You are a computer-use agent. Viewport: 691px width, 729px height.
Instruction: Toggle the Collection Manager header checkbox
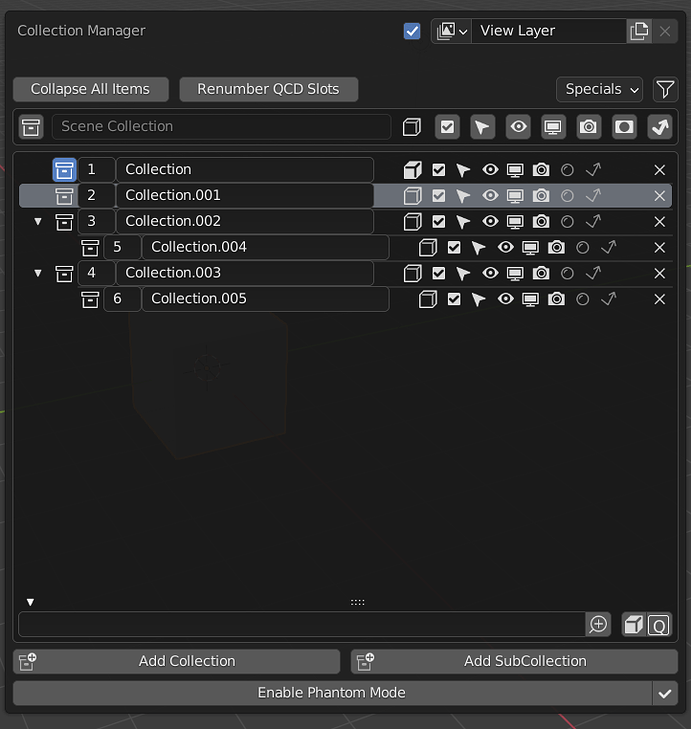coord(412,31)
